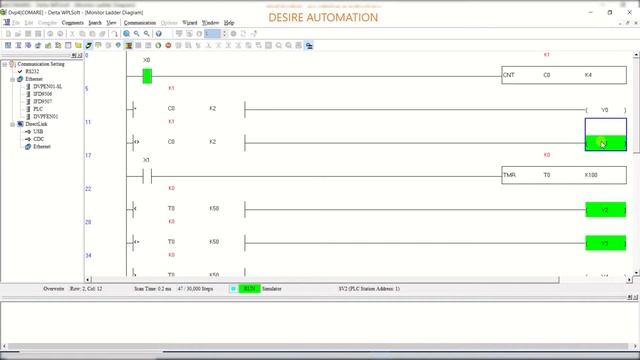Collapse the DirectLink tree node
The height and width of the screenshot is (360, 640).
(13, 124)
